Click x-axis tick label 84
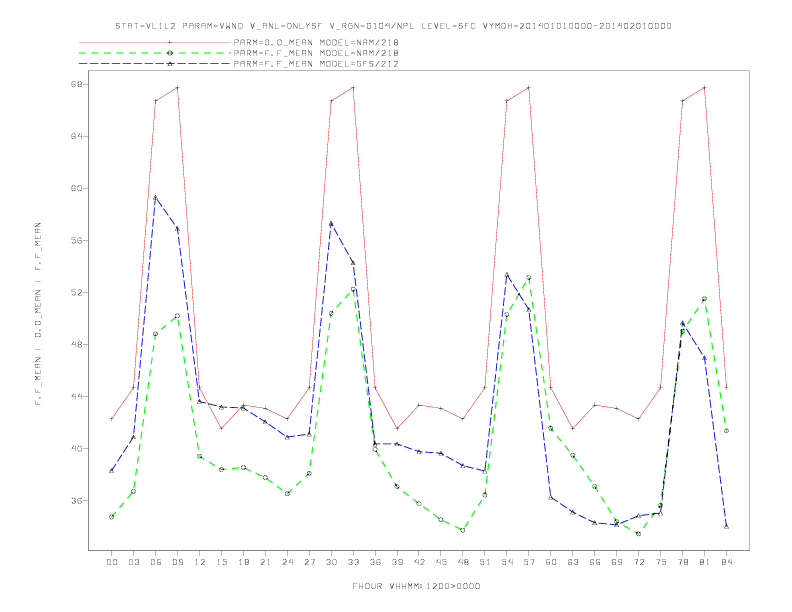Image resolution: width=792 pixels, height=612 pixels. [x=726, y=562]
